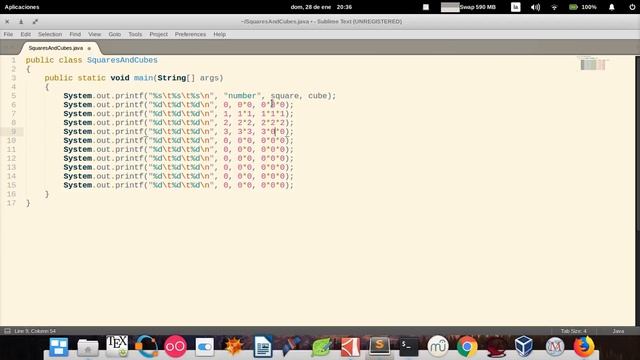
Task: Open the notifications bell icon
Action: pyautogui.click(x=611, y=7)
